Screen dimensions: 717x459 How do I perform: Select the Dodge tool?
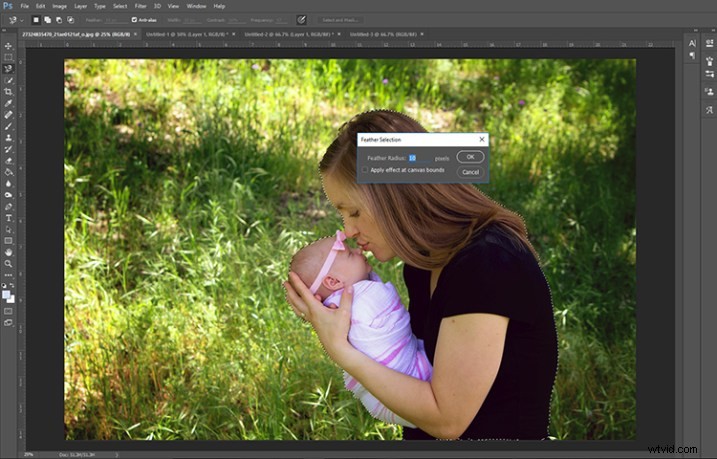pos(8,195)
